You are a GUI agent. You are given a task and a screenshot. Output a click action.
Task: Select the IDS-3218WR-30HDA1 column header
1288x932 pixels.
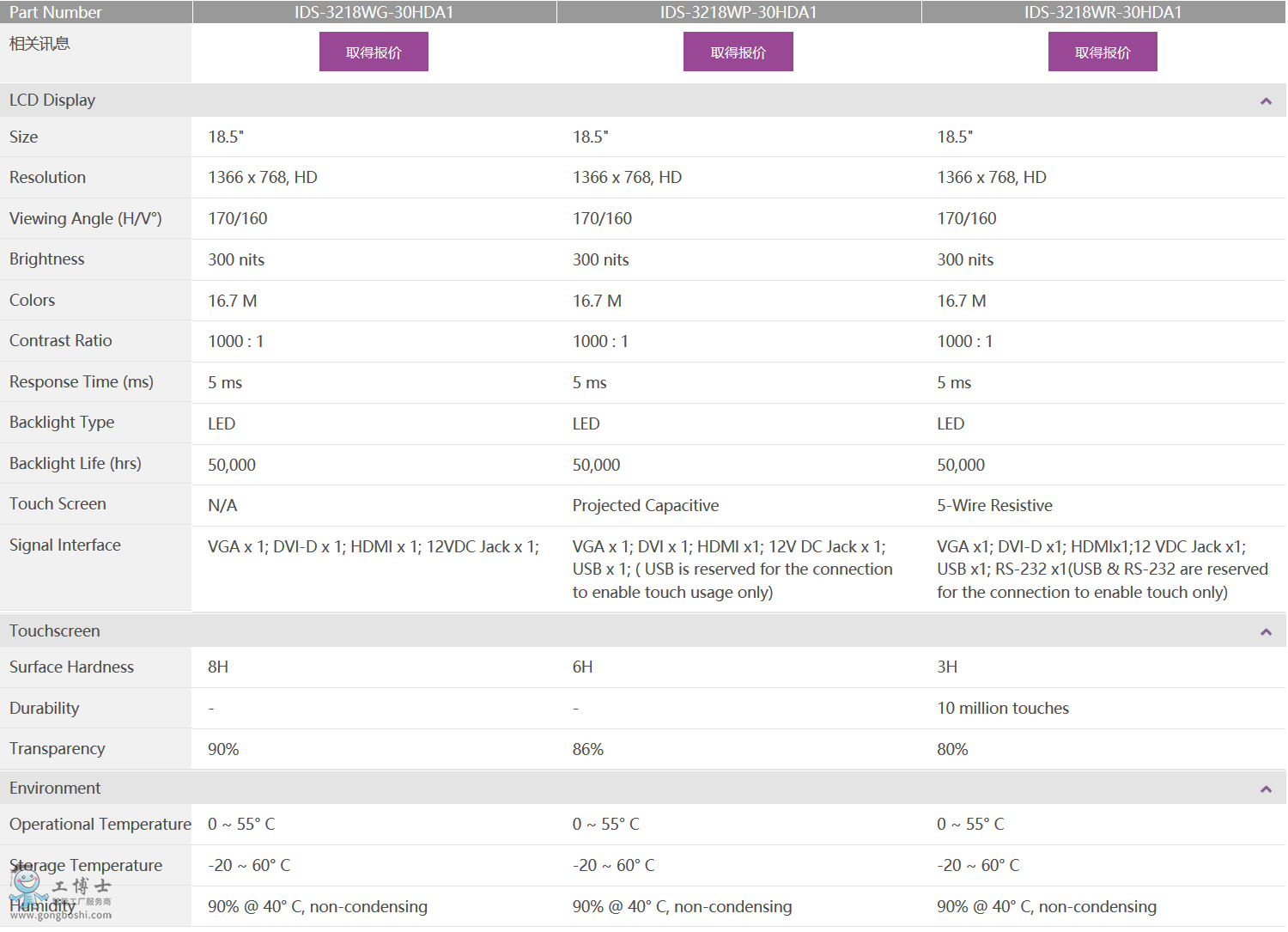click(x=1103, y=12)
